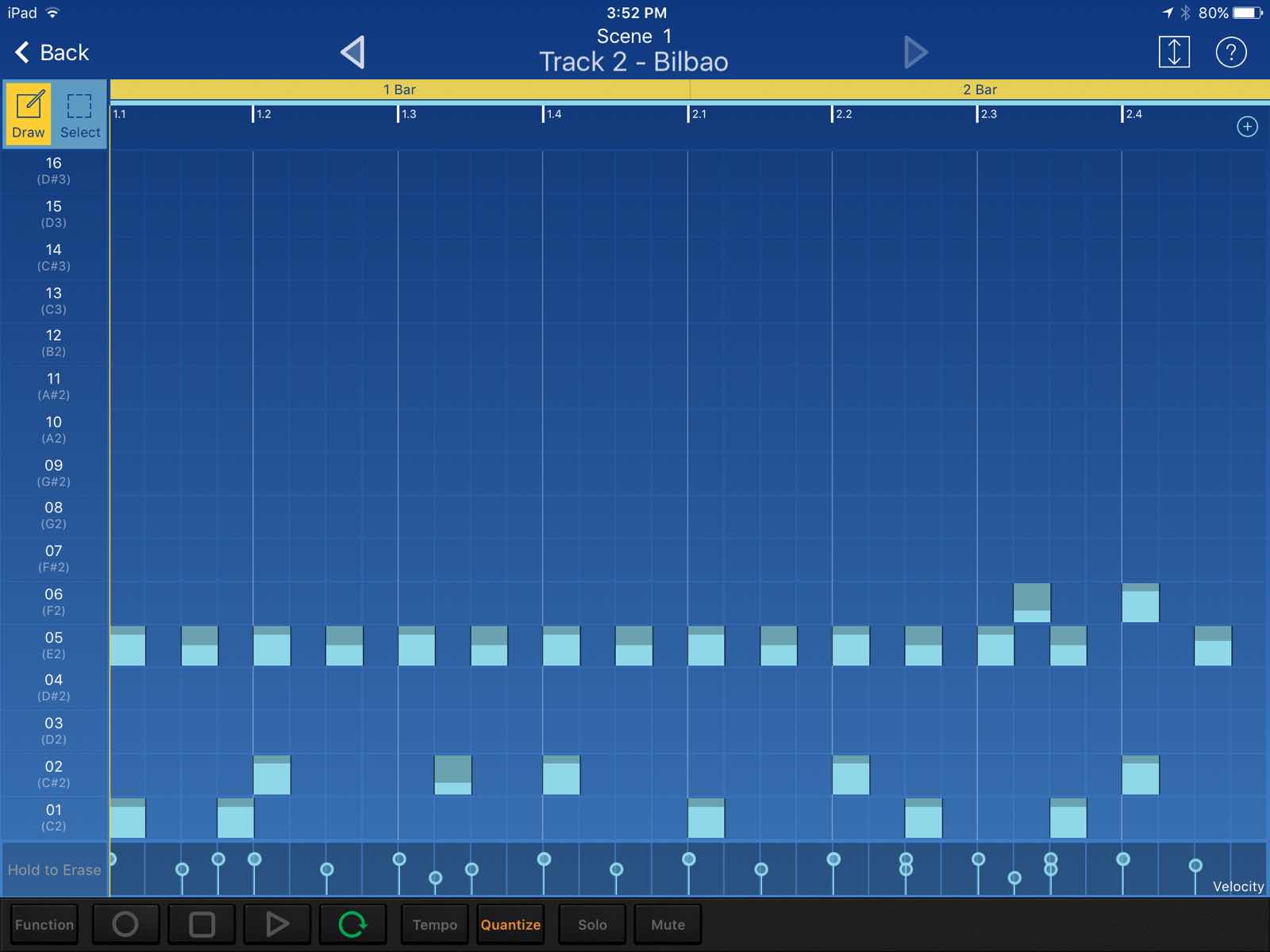Tap the Back chevron button
This screenshot has height=952, width=1270.
click(52, 52)
